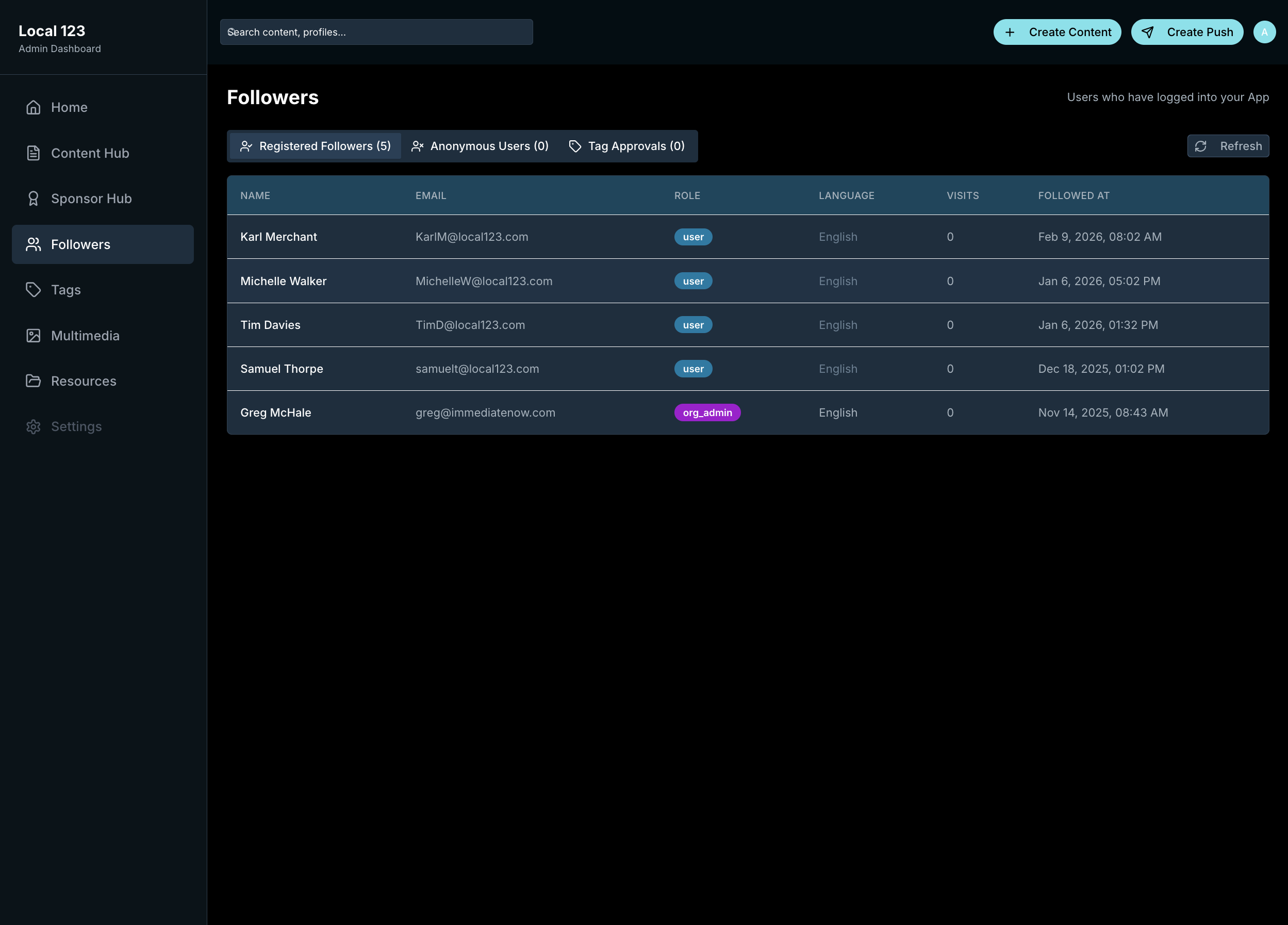The height and width of the screenshot is (925, 1288).
Task: Click the date Jan 6, 2026, 01:32 PM
Action: [1098, 325]
